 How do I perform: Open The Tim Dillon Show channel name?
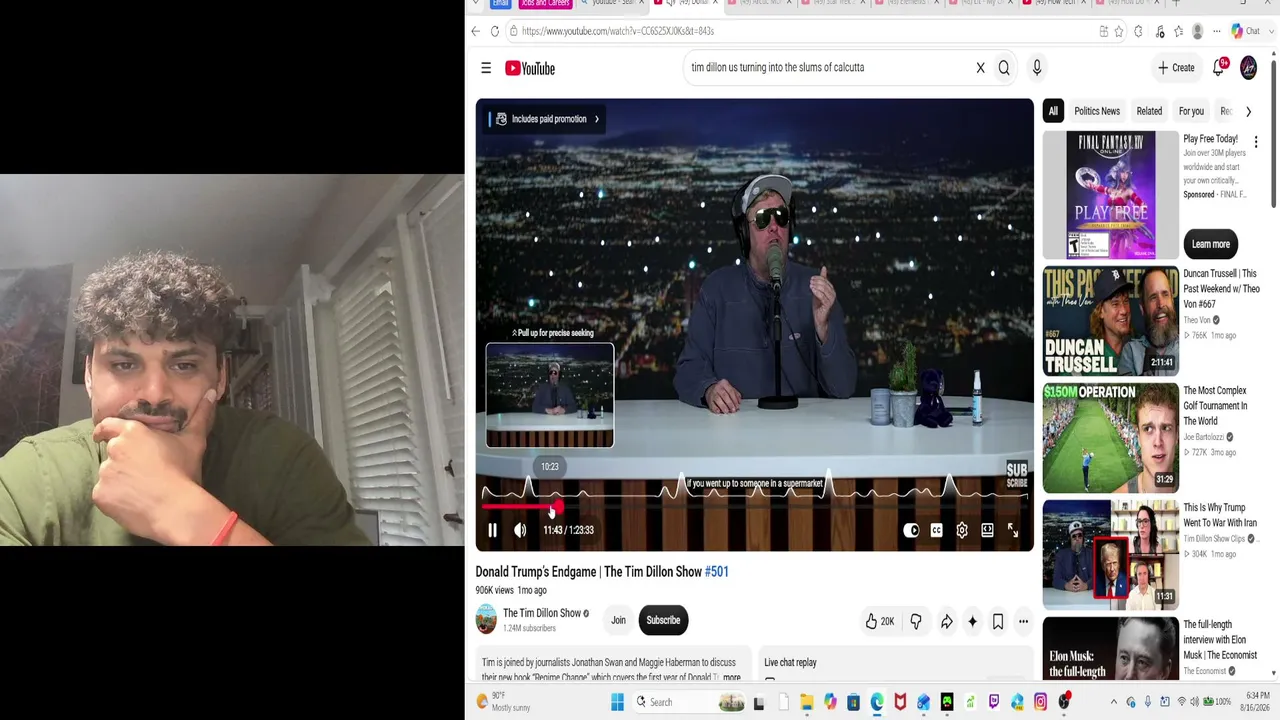542,613
